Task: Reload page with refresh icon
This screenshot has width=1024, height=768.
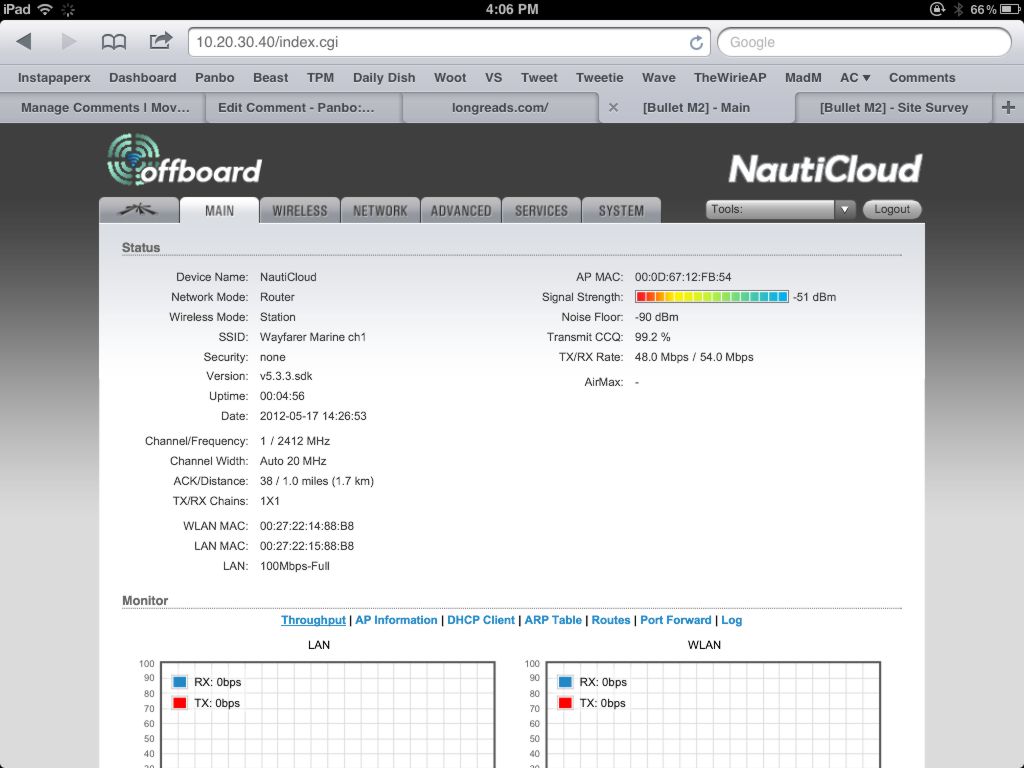Action: pyautogui.click(x=696, y=42)
